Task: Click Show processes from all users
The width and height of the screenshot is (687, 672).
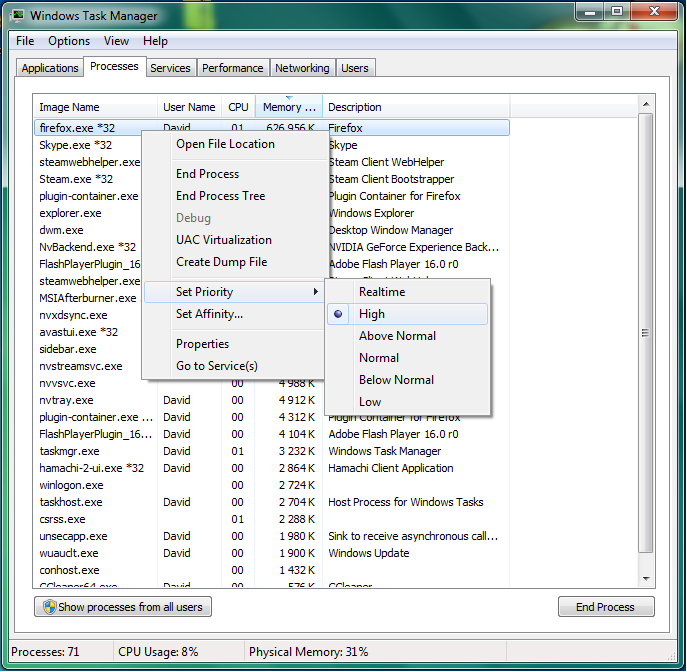Action: (x=123, y=607)
